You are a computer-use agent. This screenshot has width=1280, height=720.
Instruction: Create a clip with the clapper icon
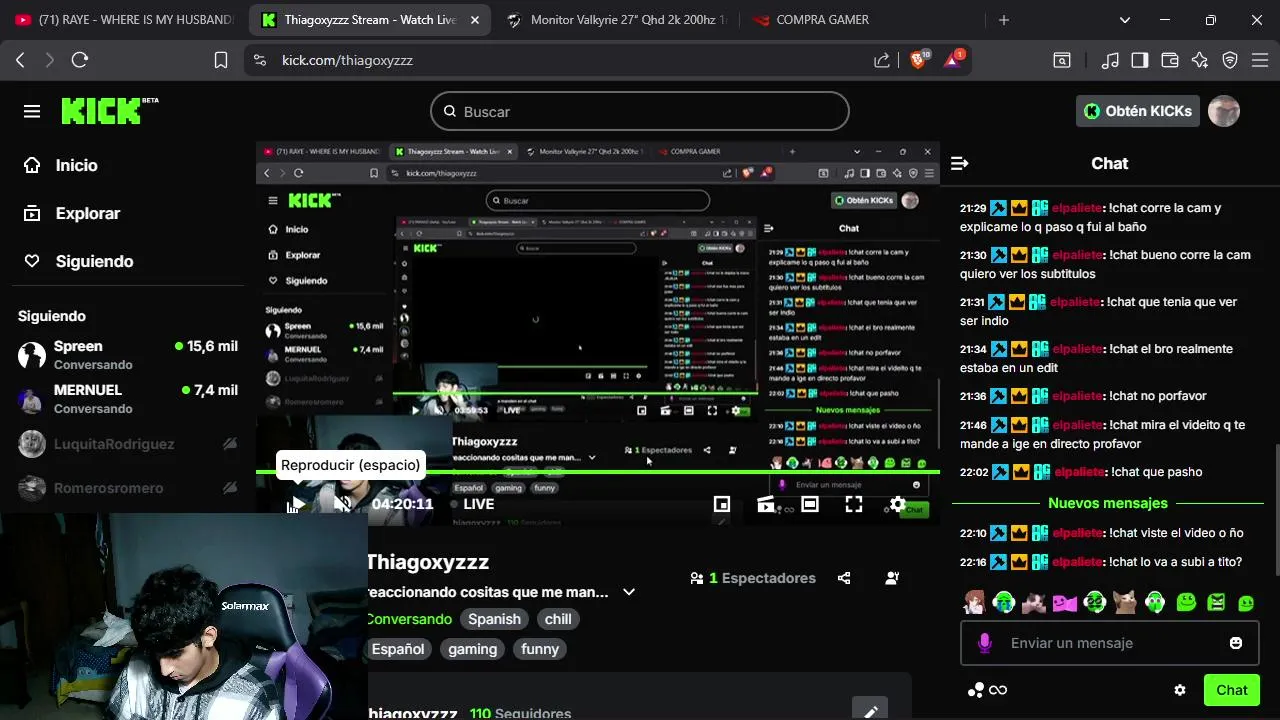pos(766,504)
